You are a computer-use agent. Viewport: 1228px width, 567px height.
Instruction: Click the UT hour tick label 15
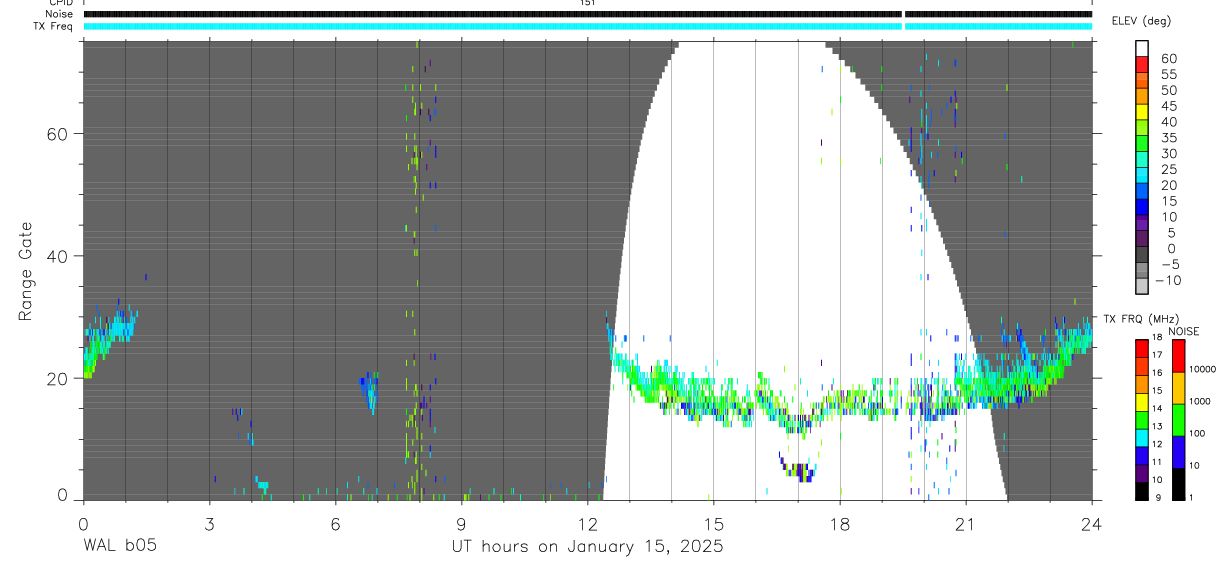pyautogui.click(x=713, y=523)
